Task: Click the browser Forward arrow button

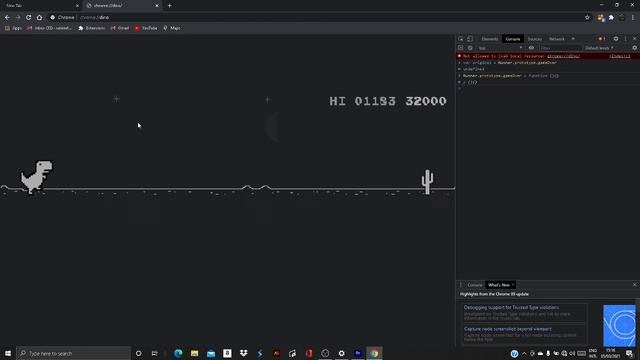Action: (x=18, y=18)
